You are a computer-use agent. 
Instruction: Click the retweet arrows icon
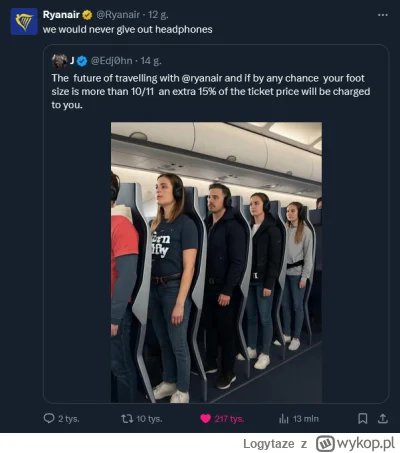click(127, 418)
